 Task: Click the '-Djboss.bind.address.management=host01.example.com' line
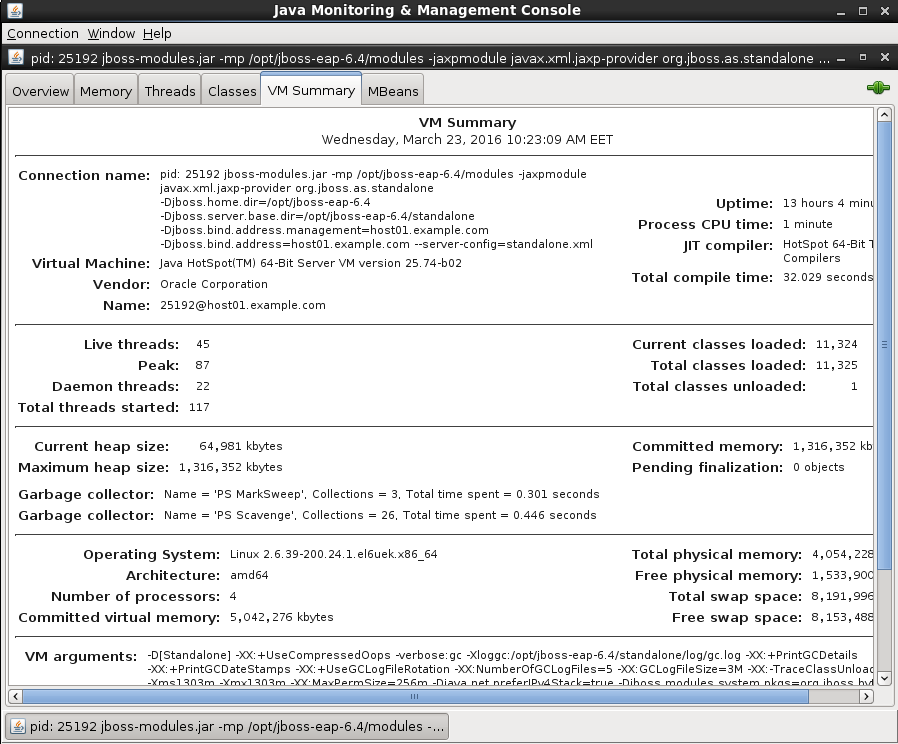point(324,230)
